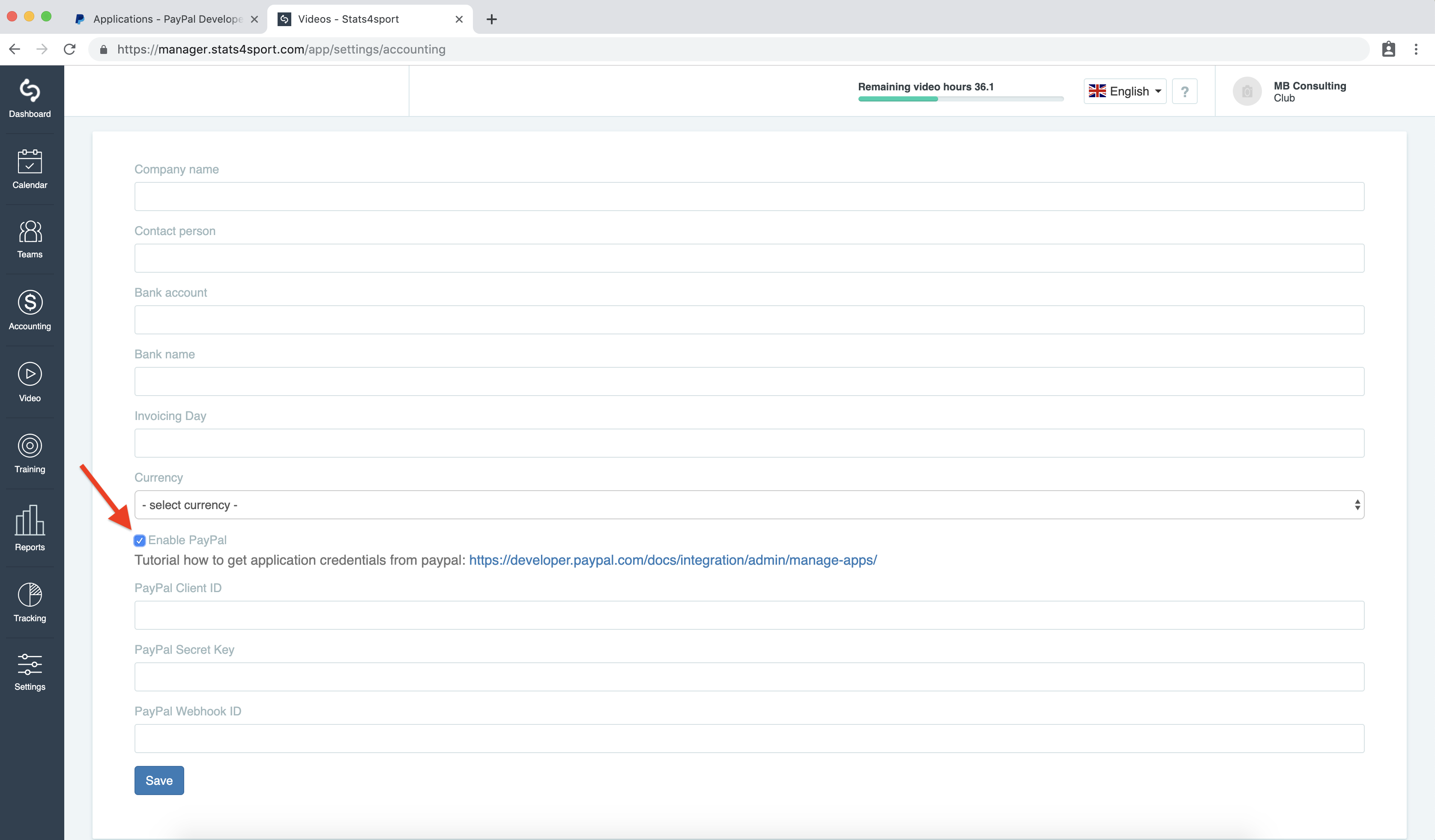Click the Invoicing Day field
The image size is (1435, 840).
(x=749, y=443)
